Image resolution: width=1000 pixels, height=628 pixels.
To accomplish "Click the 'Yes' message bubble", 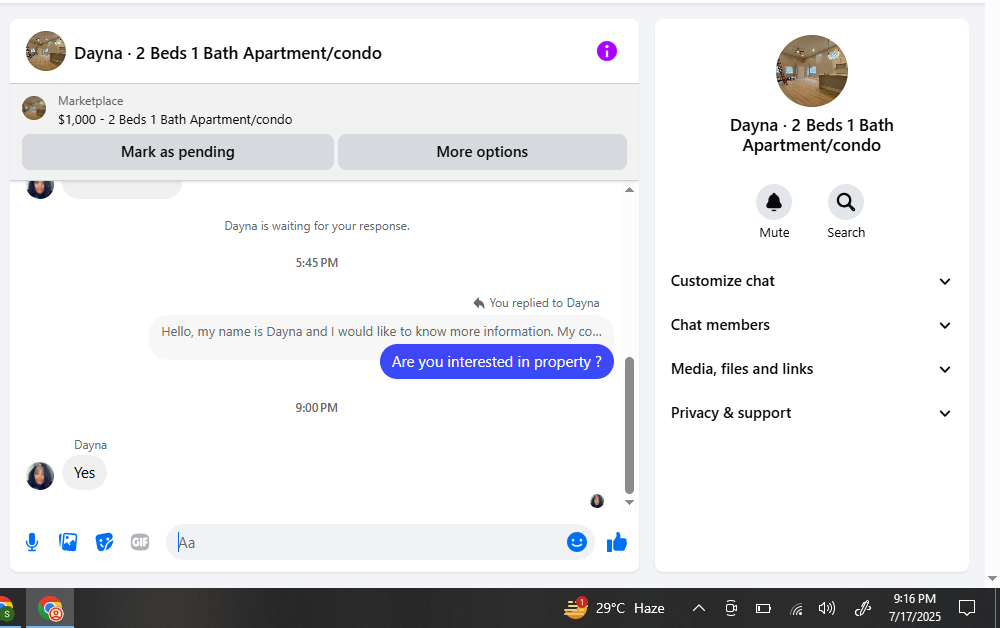I will pyautogui.click(x=84, y=473).
